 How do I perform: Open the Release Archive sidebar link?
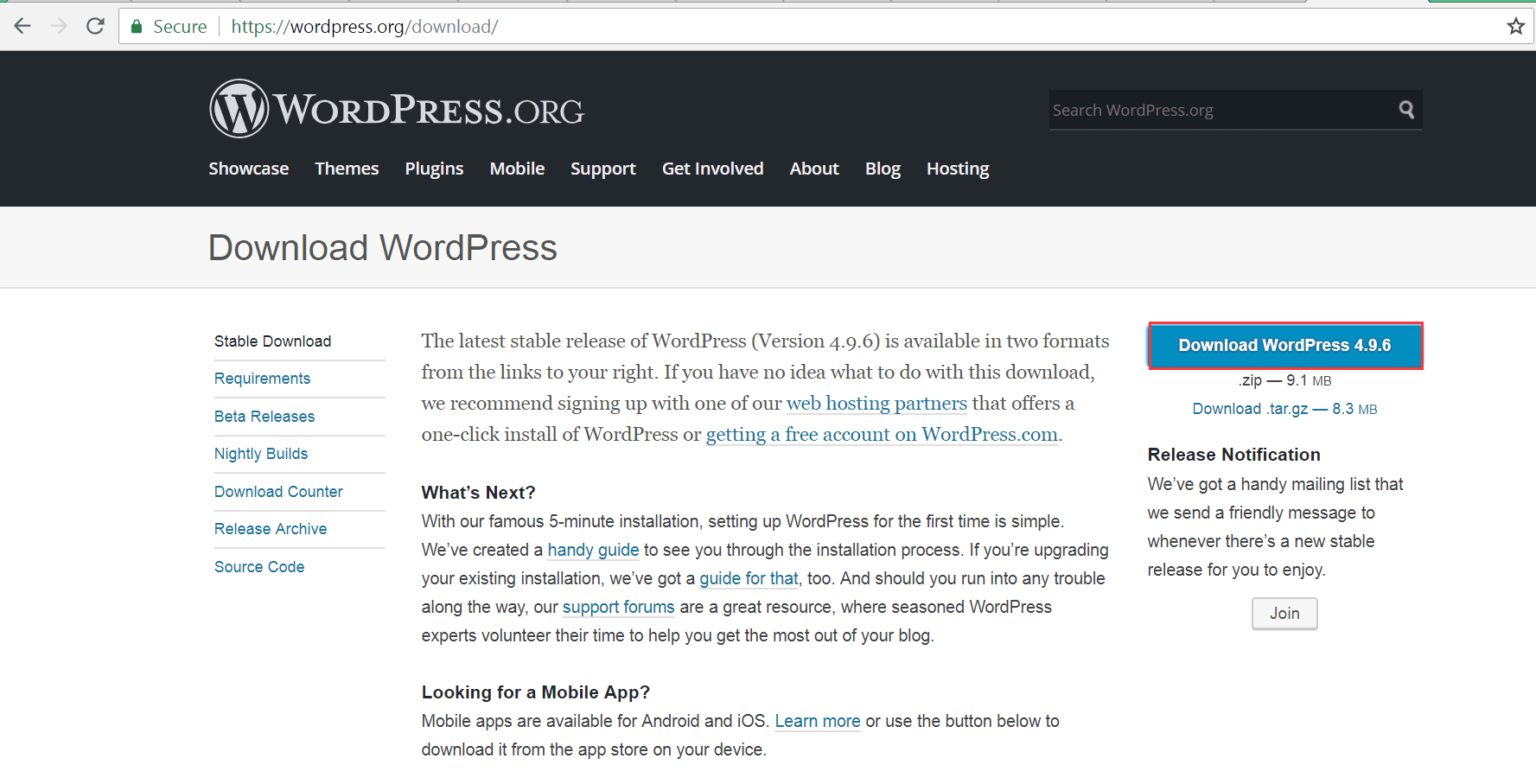coord(271,529)
